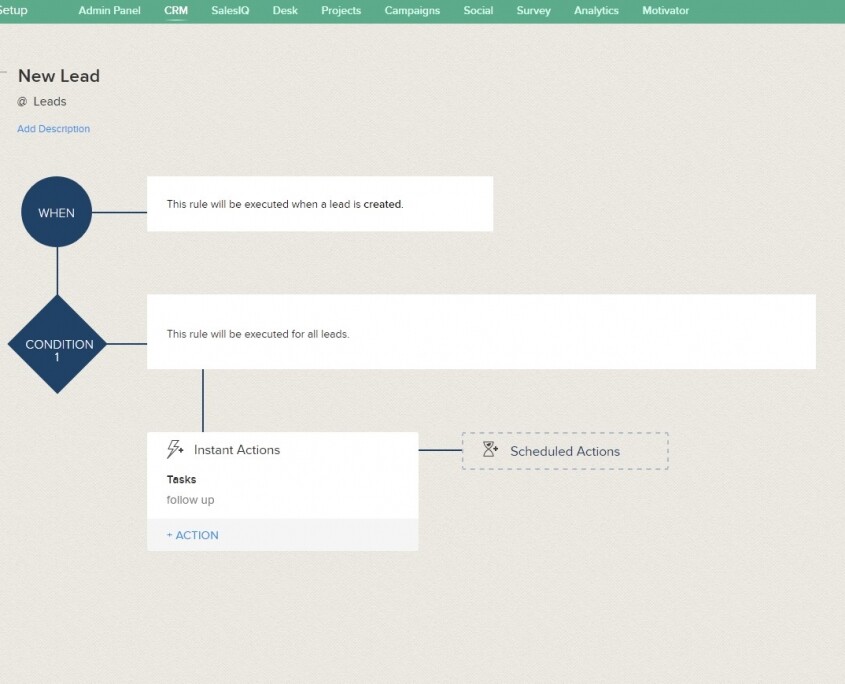Screen dimensions: 845x684
Task: Select the CONDITION 1 diamond node
Action: [x=58, y=344]
